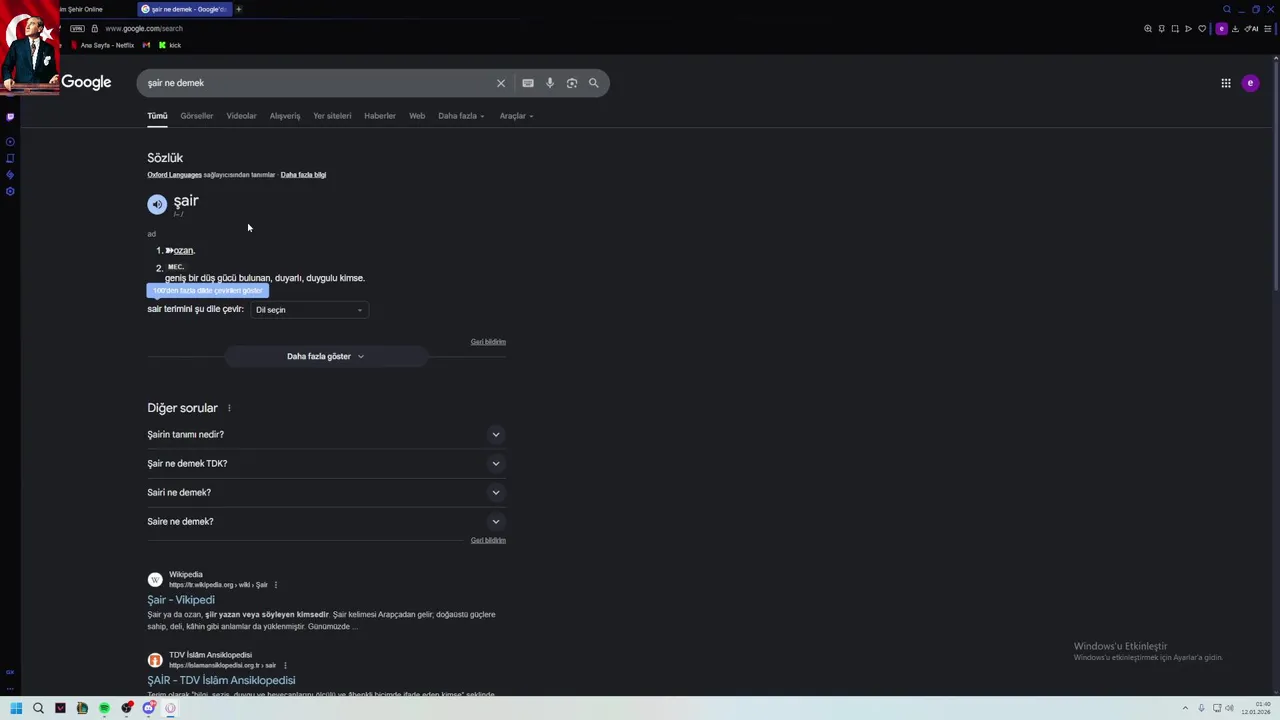
Task: Click Geri bildirim under Diğer sorular
Action: [488, 540]
